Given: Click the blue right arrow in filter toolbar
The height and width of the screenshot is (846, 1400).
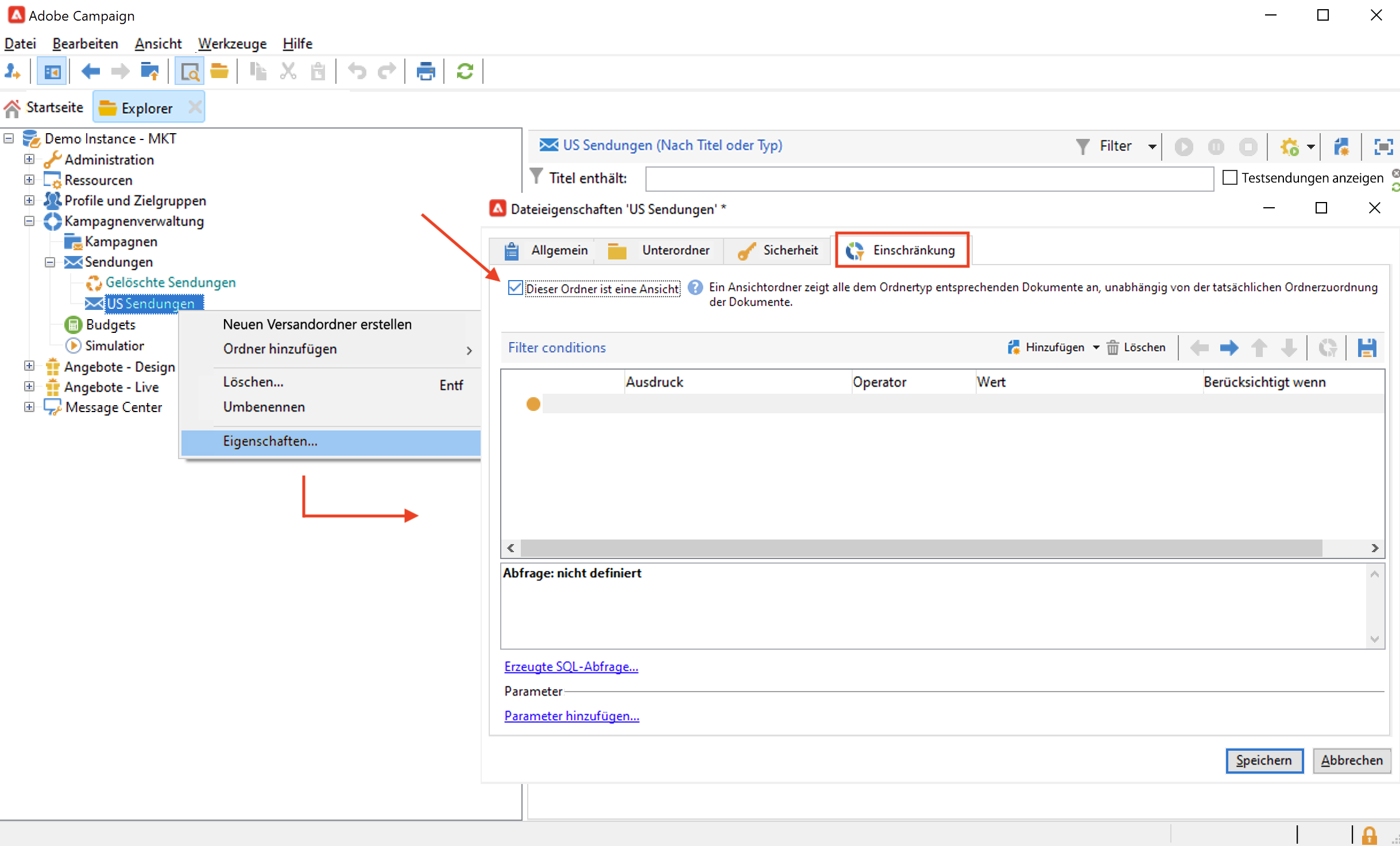Looking at the screenshot, I should (x=1229, y=348).
